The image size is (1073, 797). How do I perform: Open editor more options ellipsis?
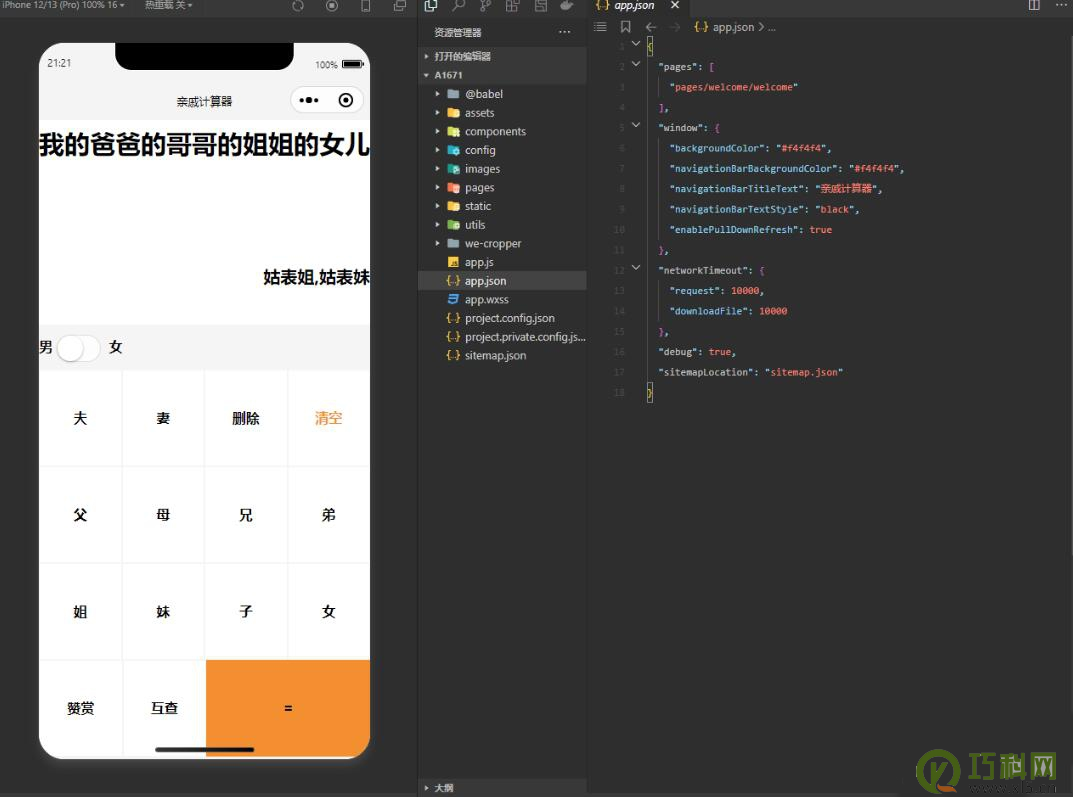(x=1061, y=5)
